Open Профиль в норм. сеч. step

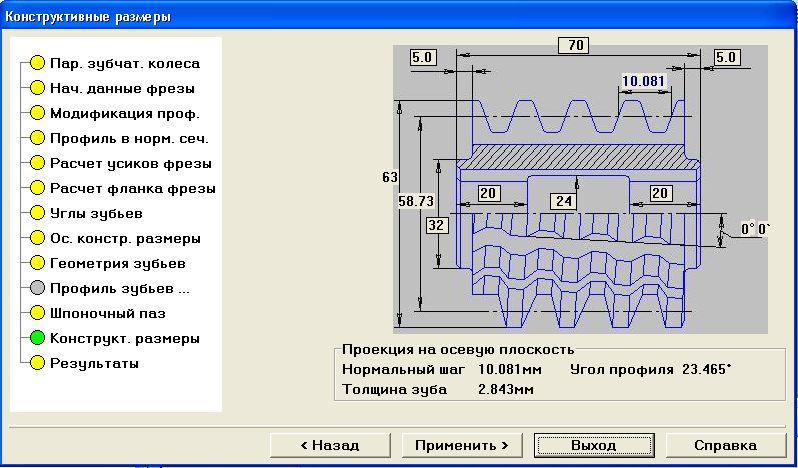pyautogui.click(x=129, y=138)
